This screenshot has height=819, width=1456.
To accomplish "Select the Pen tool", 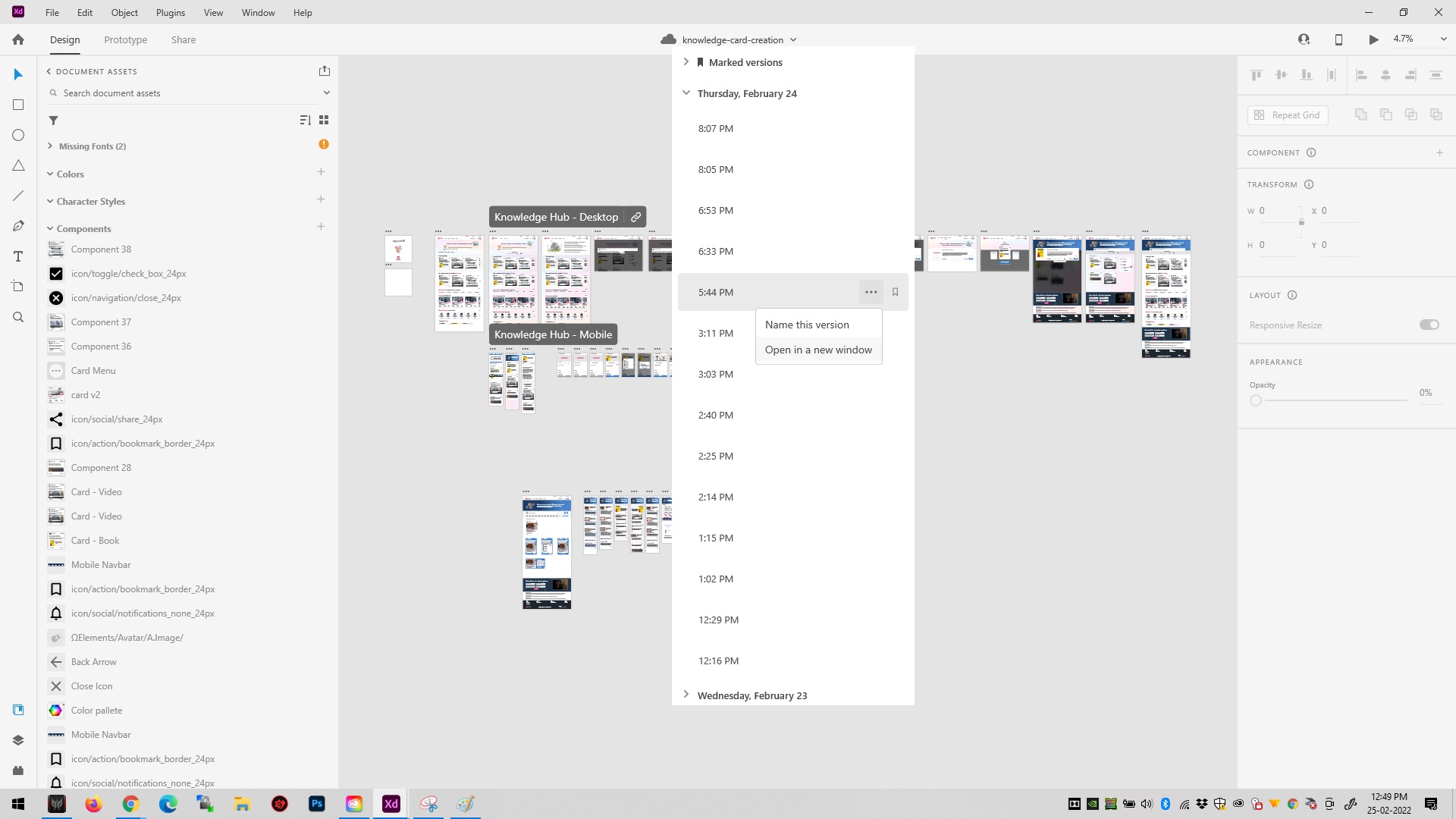I will click(x=18, y=226).
